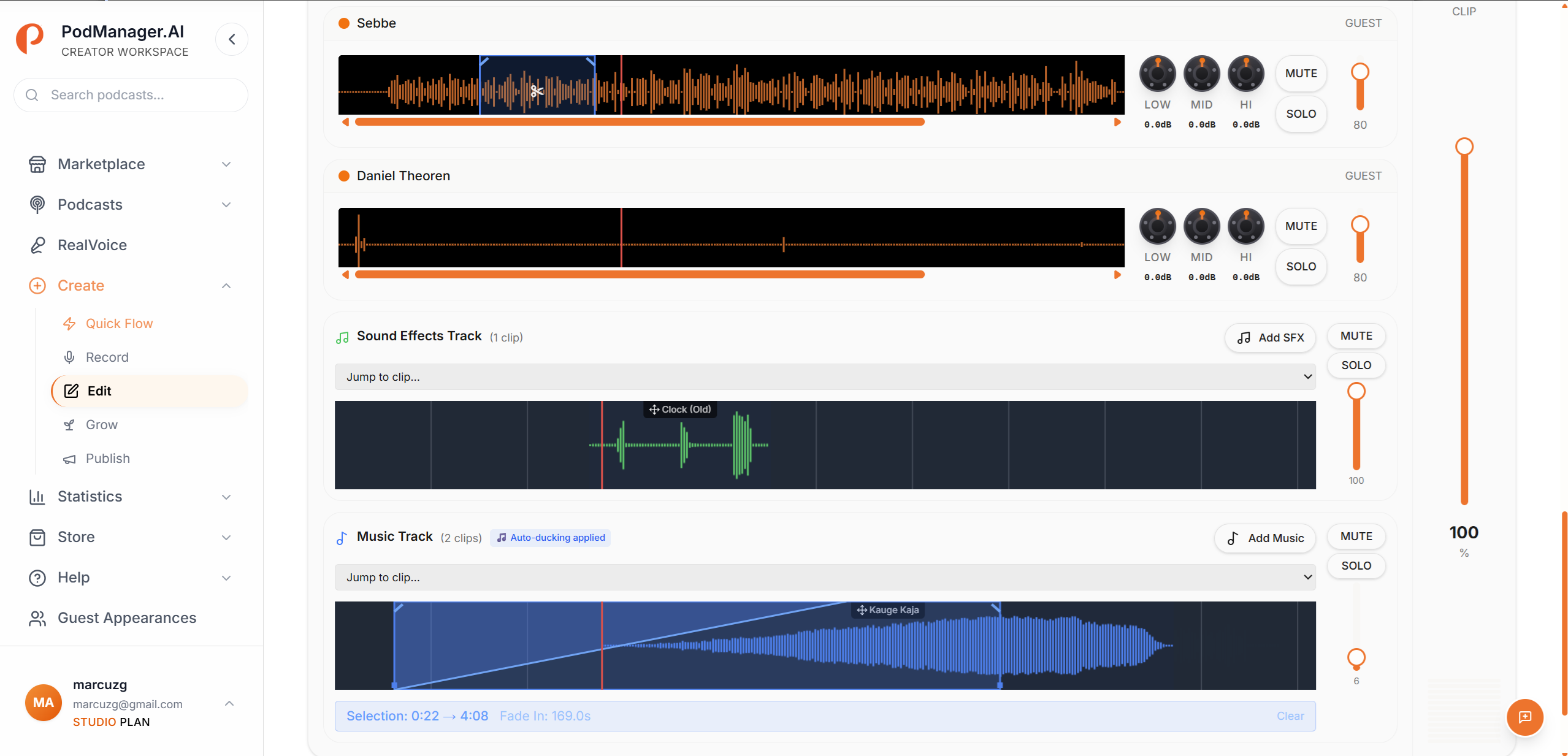Expand the Help menu chevron
Image resolution: width=1568 pixels, height=756 pixels.
226,578
